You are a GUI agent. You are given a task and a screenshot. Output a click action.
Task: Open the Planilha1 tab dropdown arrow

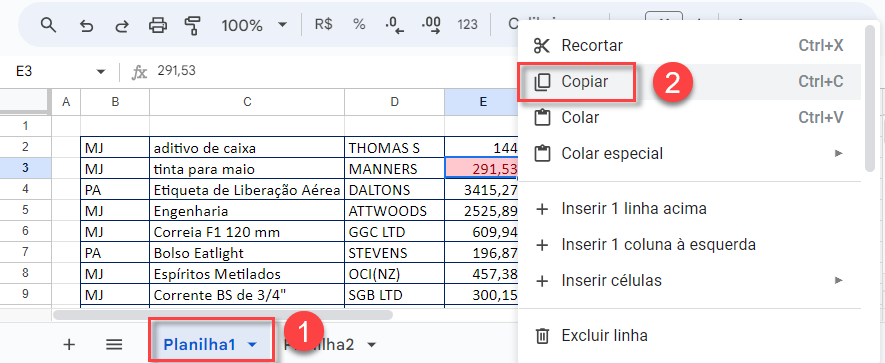(253, 344)
